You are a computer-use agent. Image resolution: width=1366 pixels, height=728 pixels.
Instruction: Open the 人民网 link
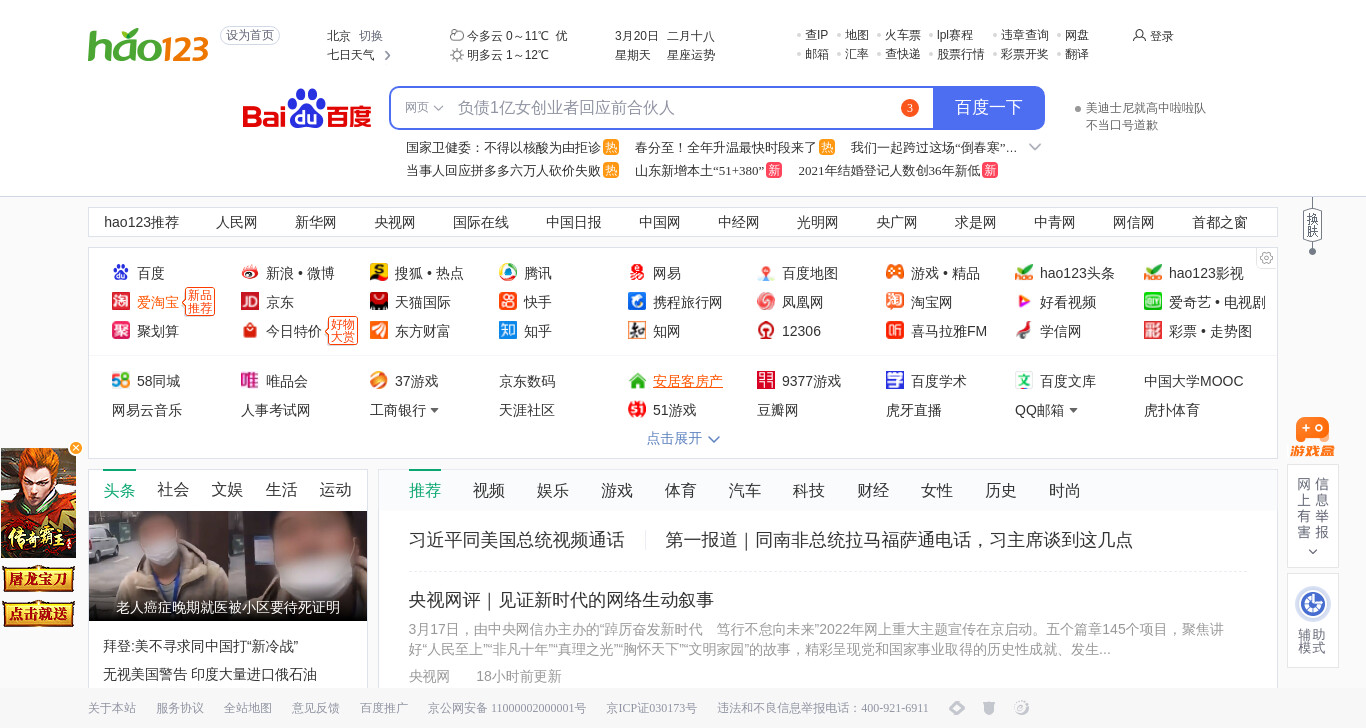point(237,222)
